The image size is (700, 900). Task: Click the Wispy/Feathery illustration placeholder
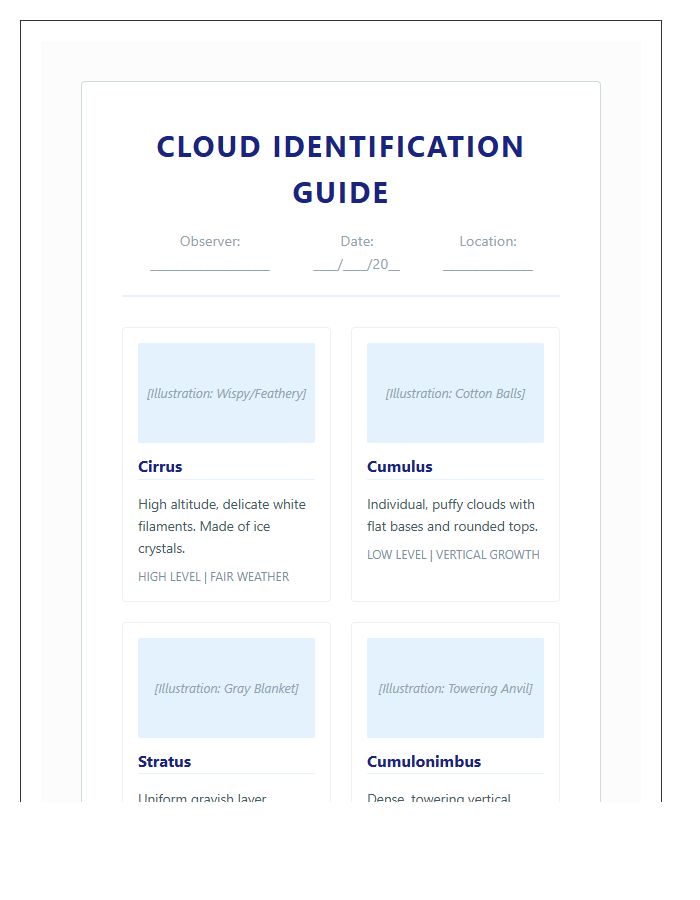(x=227, y=393)
